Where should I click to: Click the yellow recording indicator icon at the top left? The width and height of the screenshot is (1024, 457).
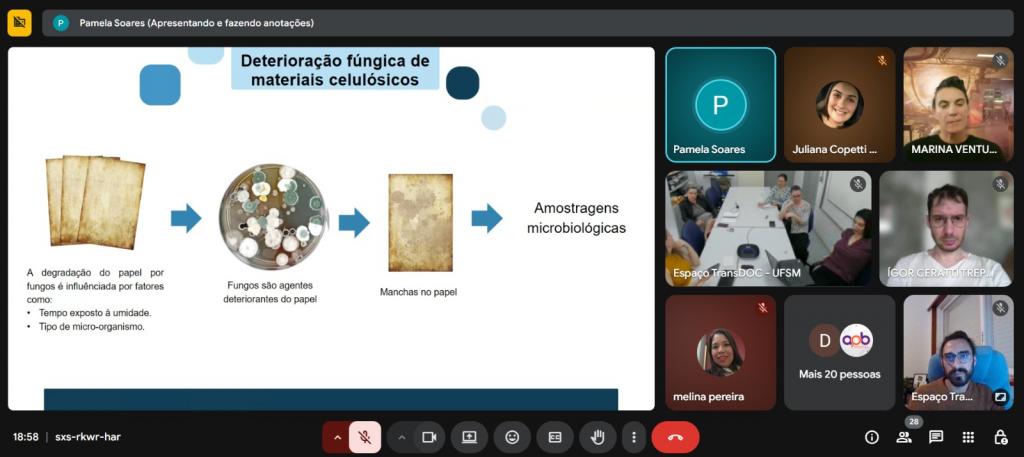[x=20, y=22]
